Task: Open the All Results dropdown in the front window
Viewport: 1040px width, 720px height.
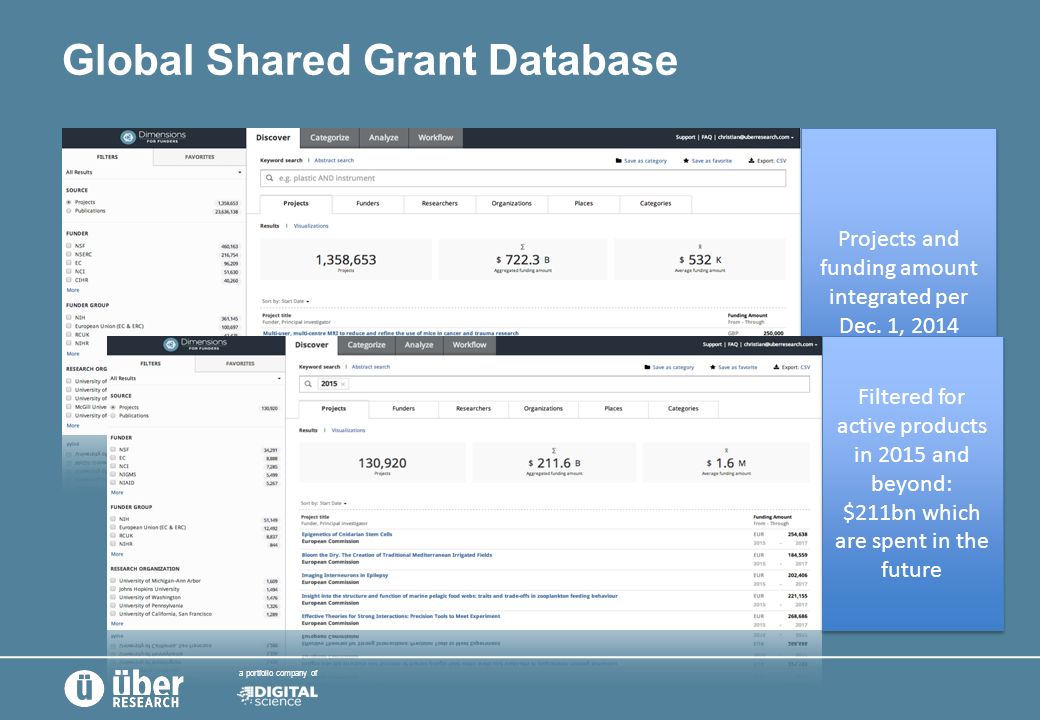Action: pos(196,379)
